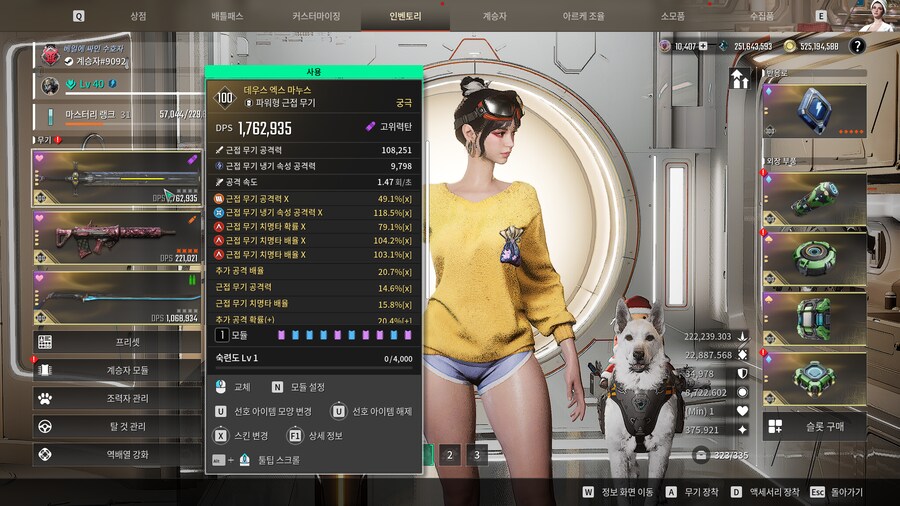Click 교체 mouse action
Screen dimensions: 900x506
(234, 387)
